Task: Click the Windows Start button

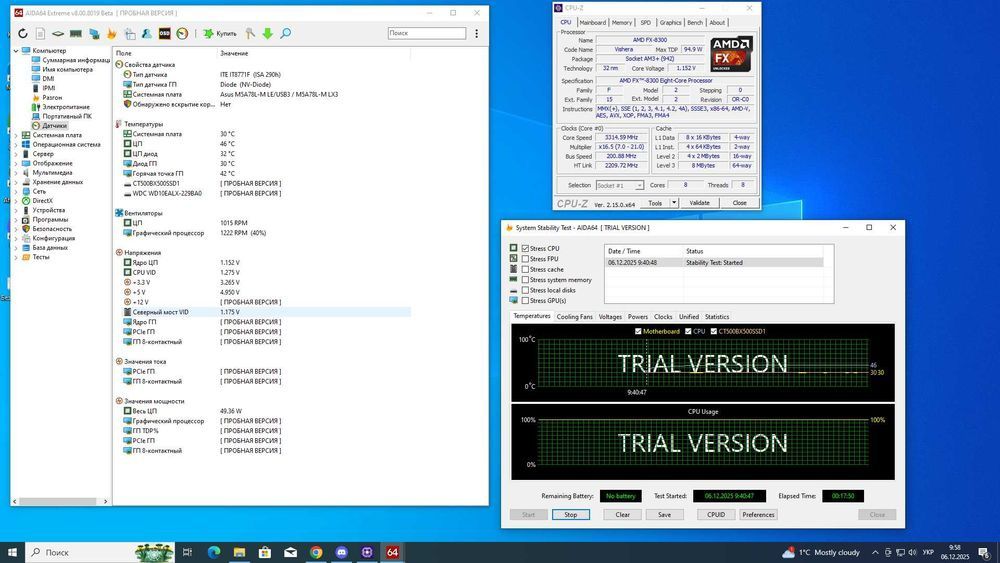Action: 12,552
